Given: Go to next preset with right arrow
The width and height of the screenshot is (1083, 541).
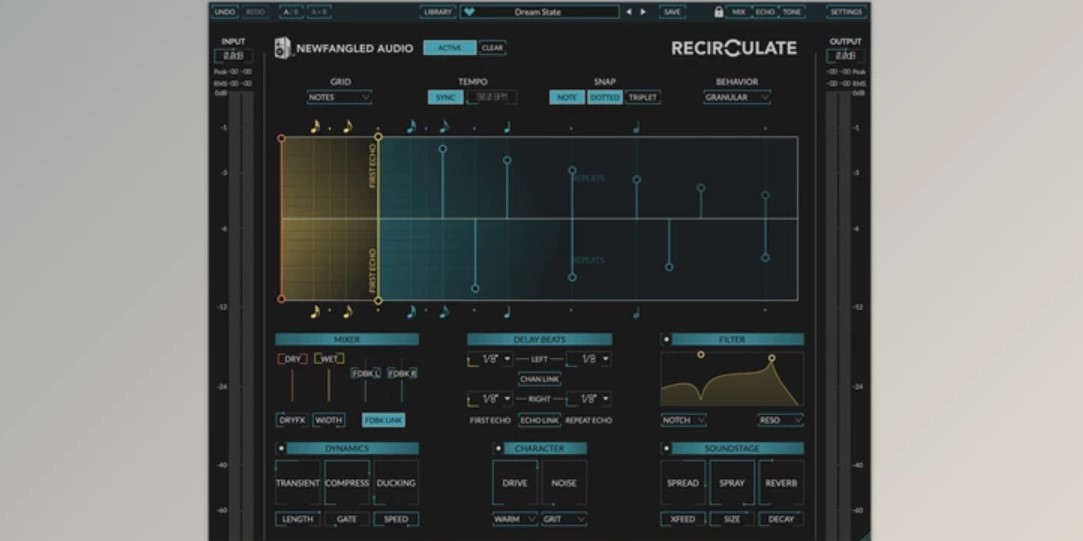Looking at the screenshot, I should point(643,12).
